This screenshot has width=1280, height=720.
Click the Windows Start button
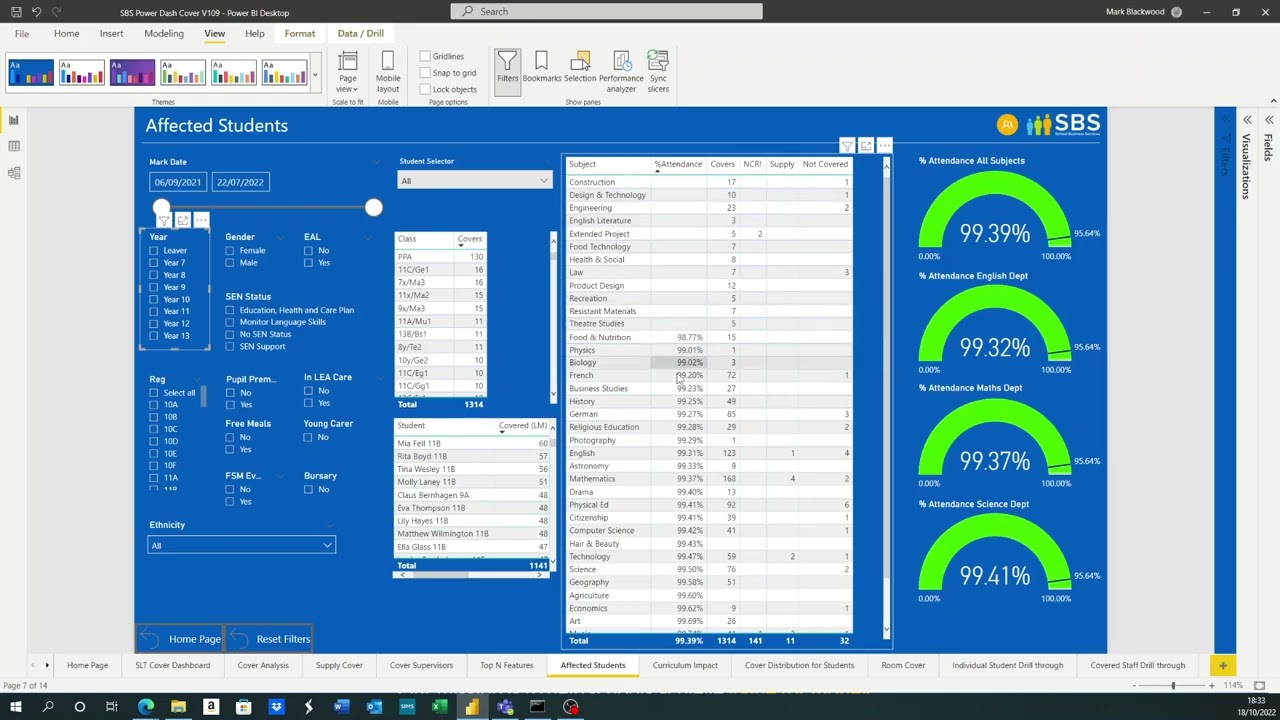(15, 707)
